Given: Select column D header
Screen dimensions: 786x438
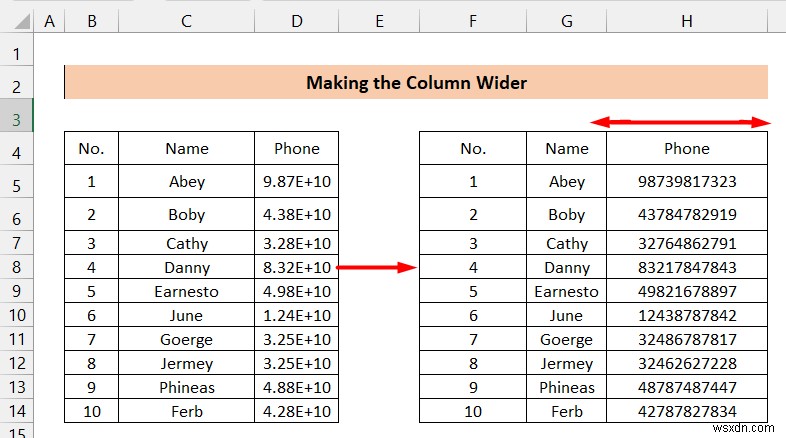Looking at the screenshot, I should [x=297, y=21].
